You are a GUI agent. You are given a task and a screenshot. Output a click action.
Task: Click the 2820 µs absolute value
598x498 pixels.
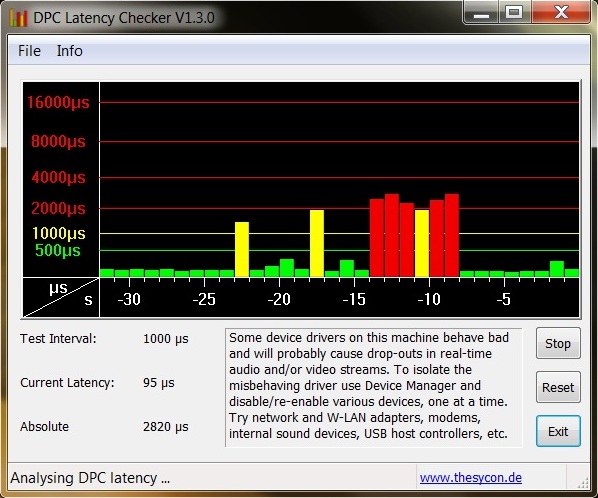coord(166,426)
